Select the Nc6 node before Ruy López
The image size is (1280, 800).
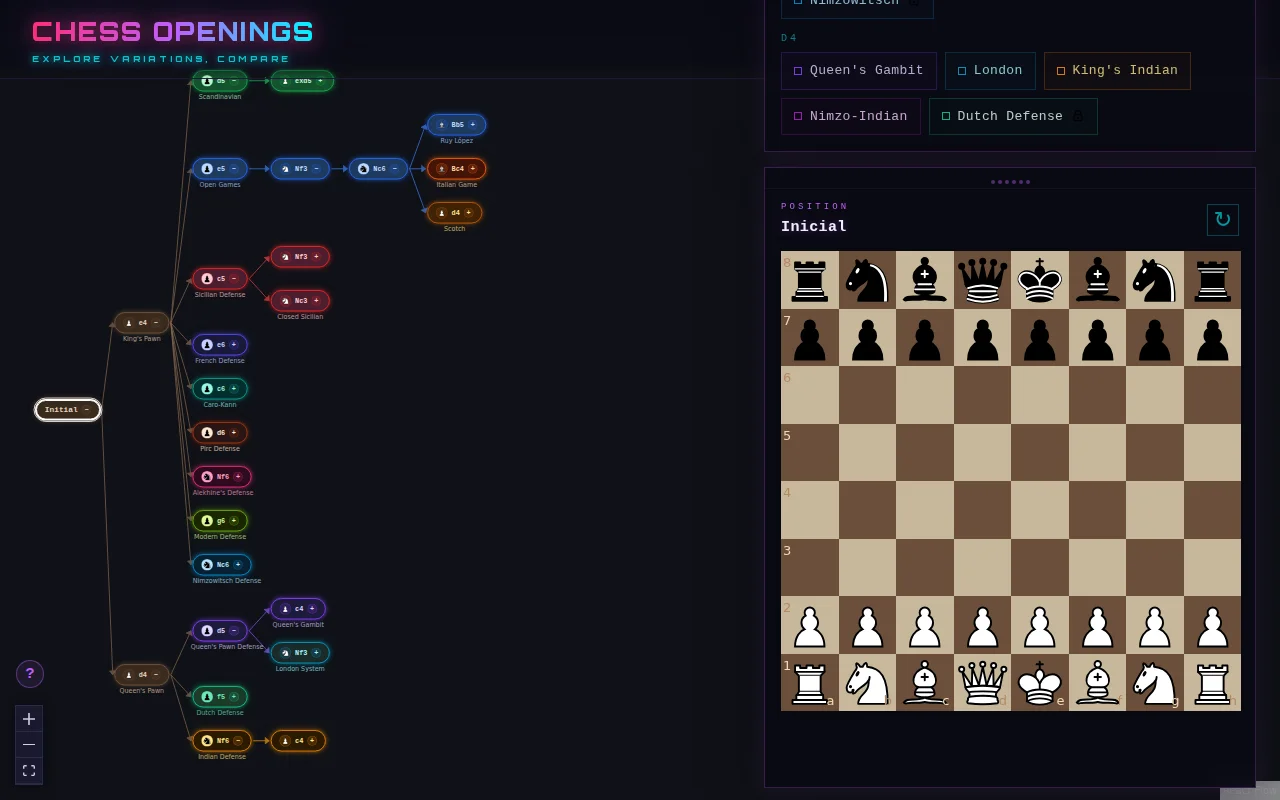(378, 169)
